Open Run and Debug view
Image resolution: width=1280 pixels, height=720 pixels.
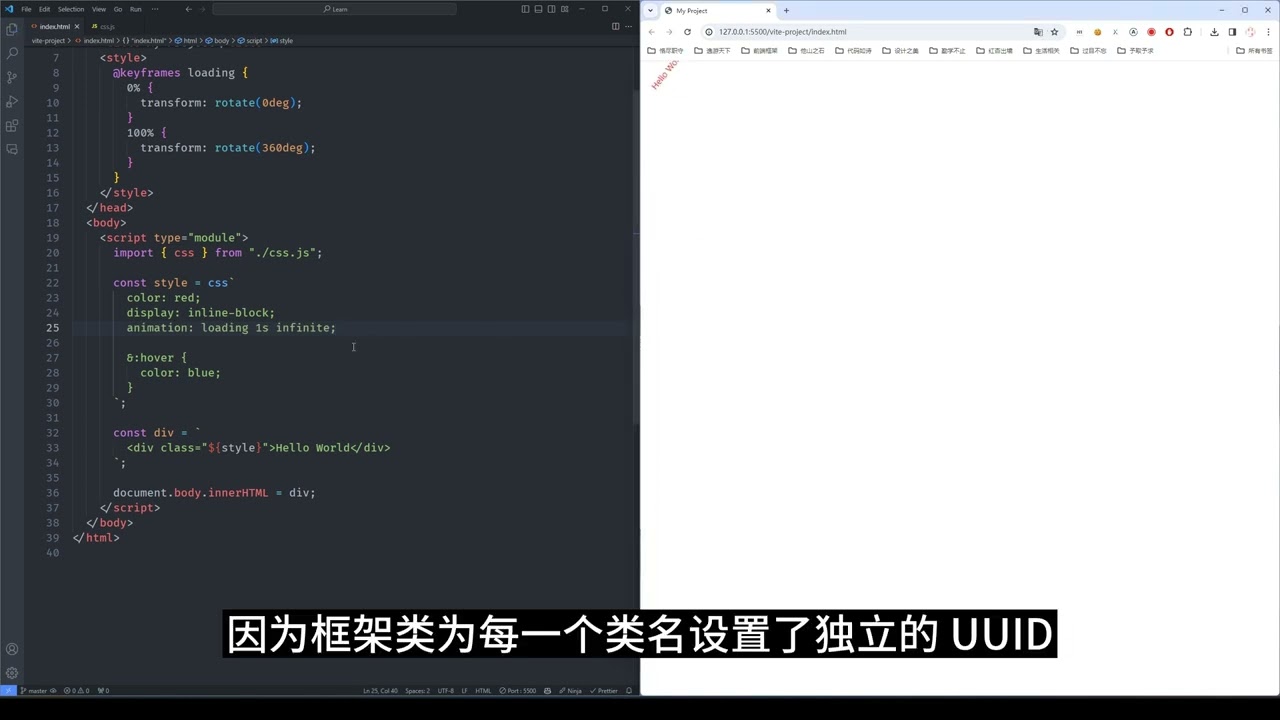(x=12, y=101)
